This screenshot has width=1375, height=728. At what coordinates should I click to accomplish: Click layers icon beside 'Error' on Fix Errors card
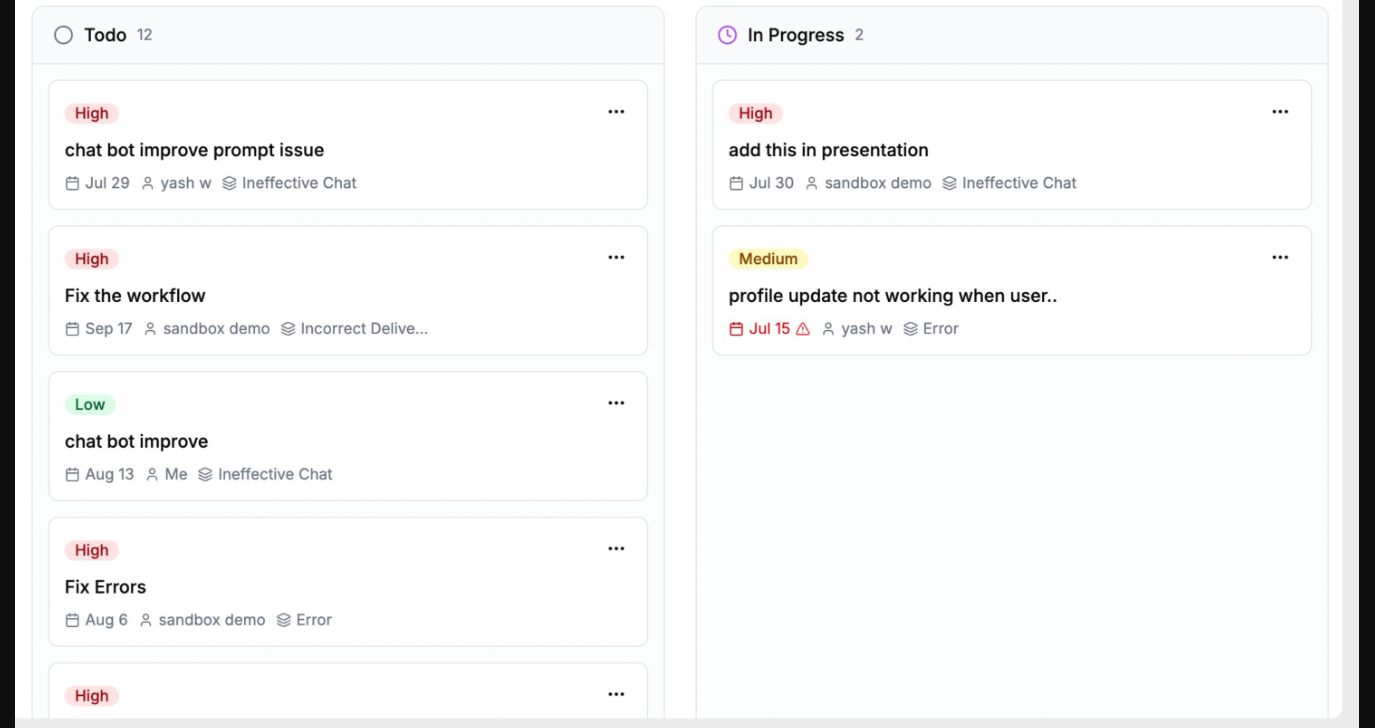pyautogui.click(x=284, y=620)
